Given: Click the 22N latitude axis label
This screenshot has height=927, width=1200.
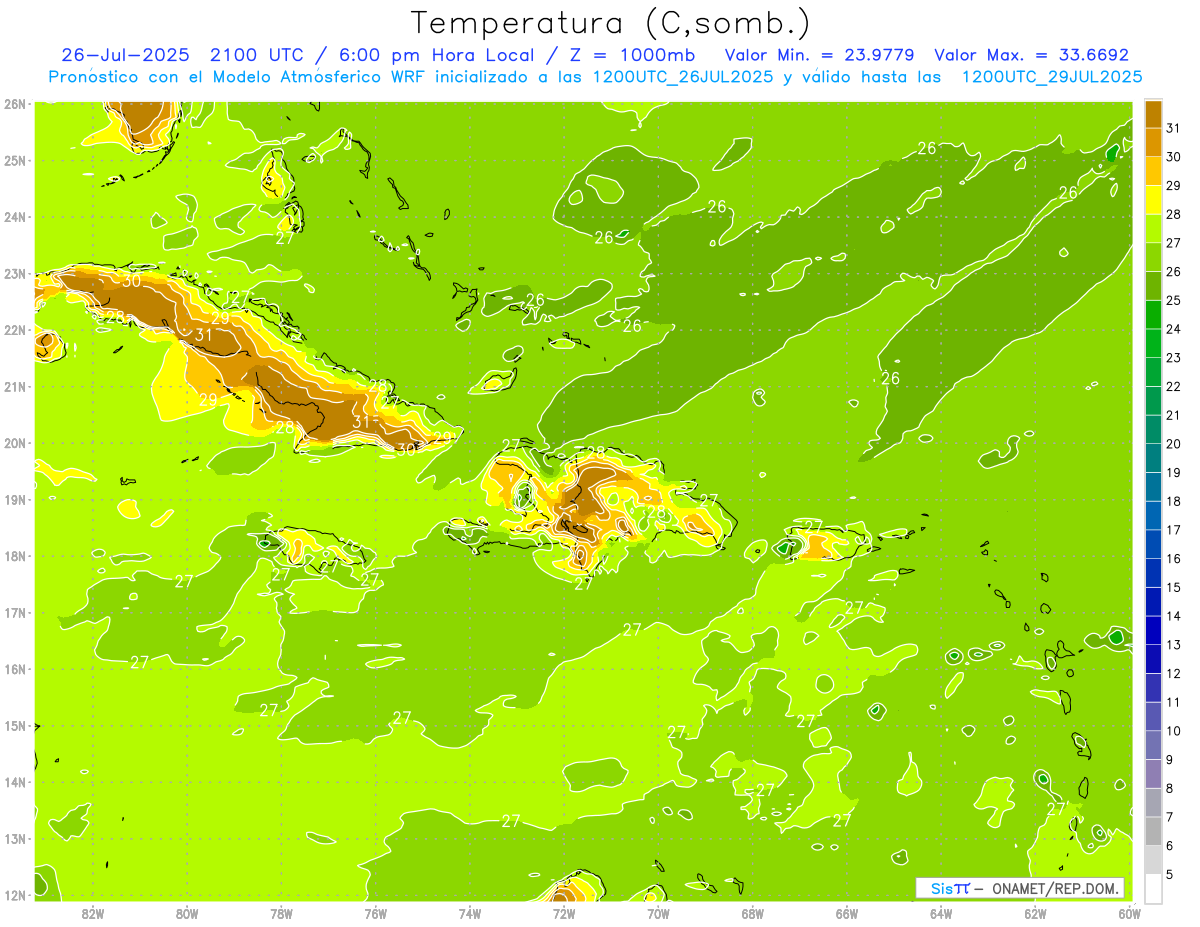Looking at the screenshot, I should [x=15, y=330].
